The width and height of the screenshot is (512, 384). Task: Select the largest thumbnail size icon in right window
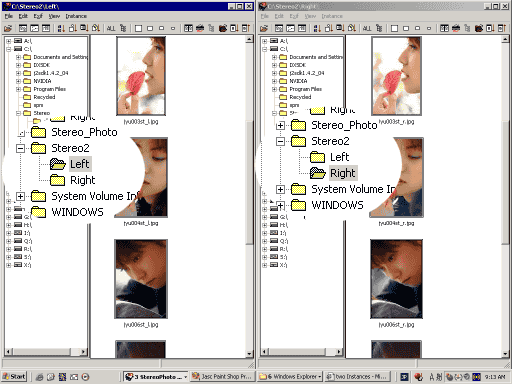click(x=394, y=28)
